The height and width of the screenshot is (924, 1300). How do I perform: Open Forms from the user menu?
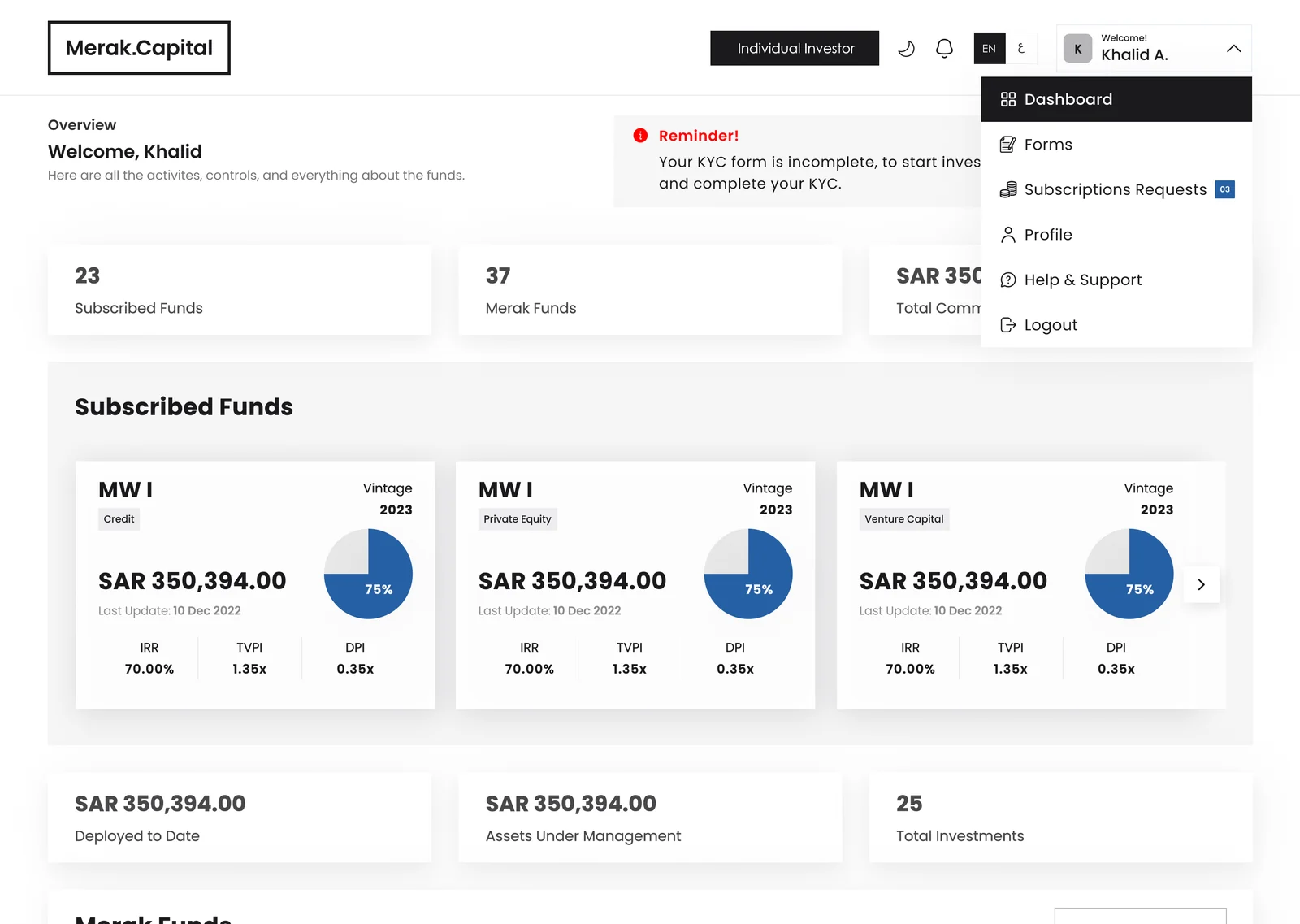1116,145
